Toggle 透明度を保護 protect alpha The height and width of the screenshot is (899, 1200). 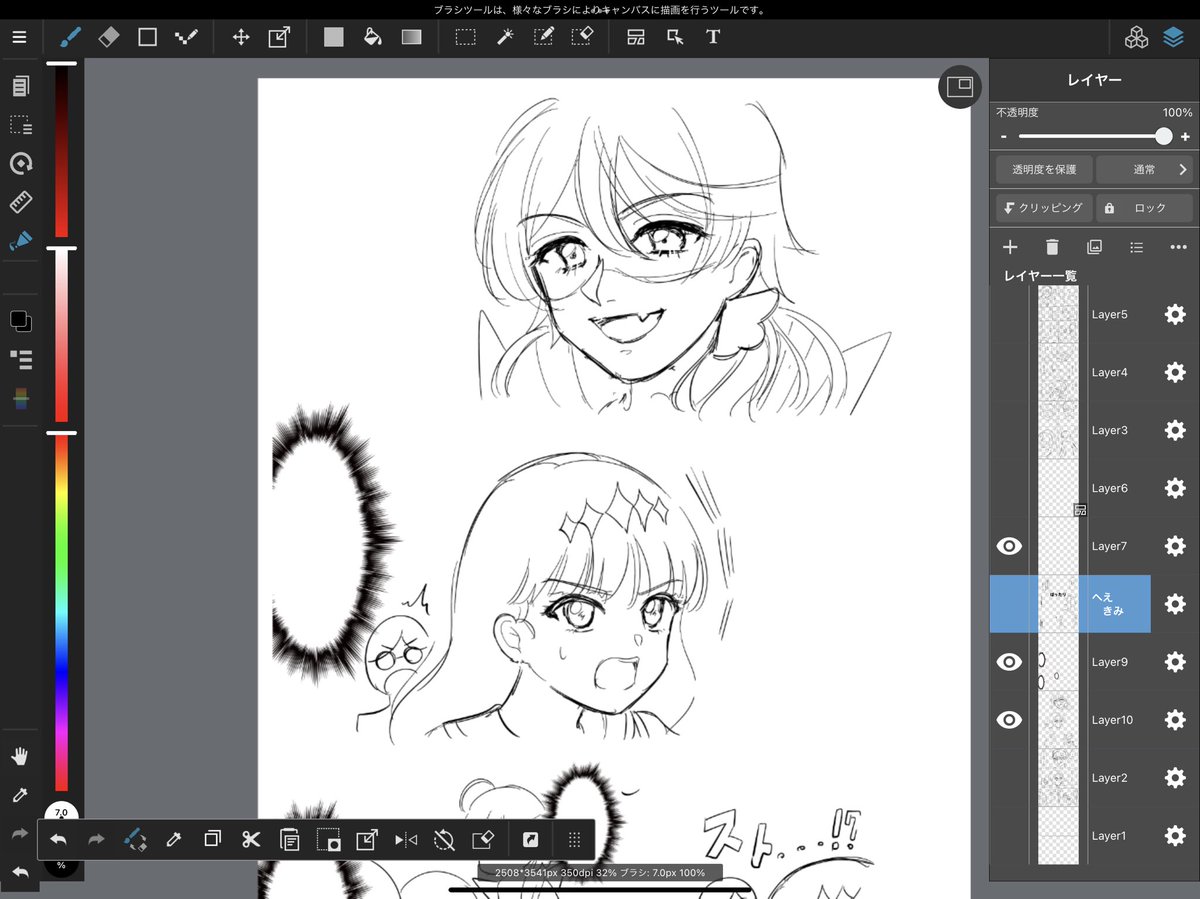(x=1043, y=170)
